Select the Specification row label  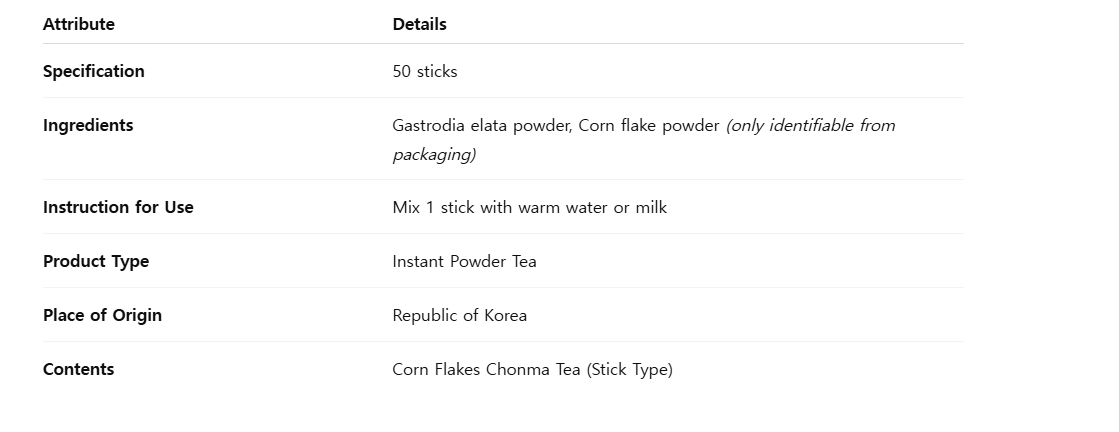coord(93,71)
